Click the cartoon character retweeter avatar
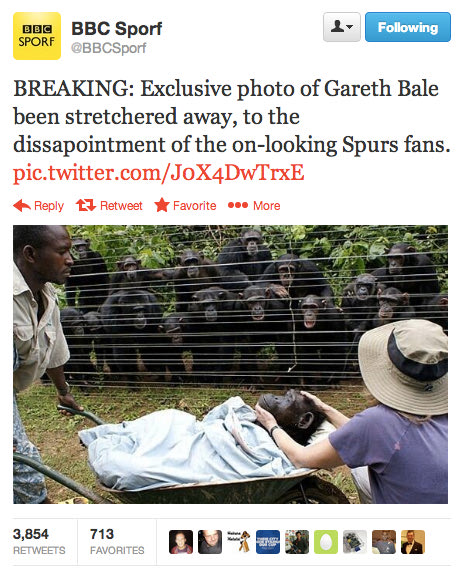 [x=239, y=542]
